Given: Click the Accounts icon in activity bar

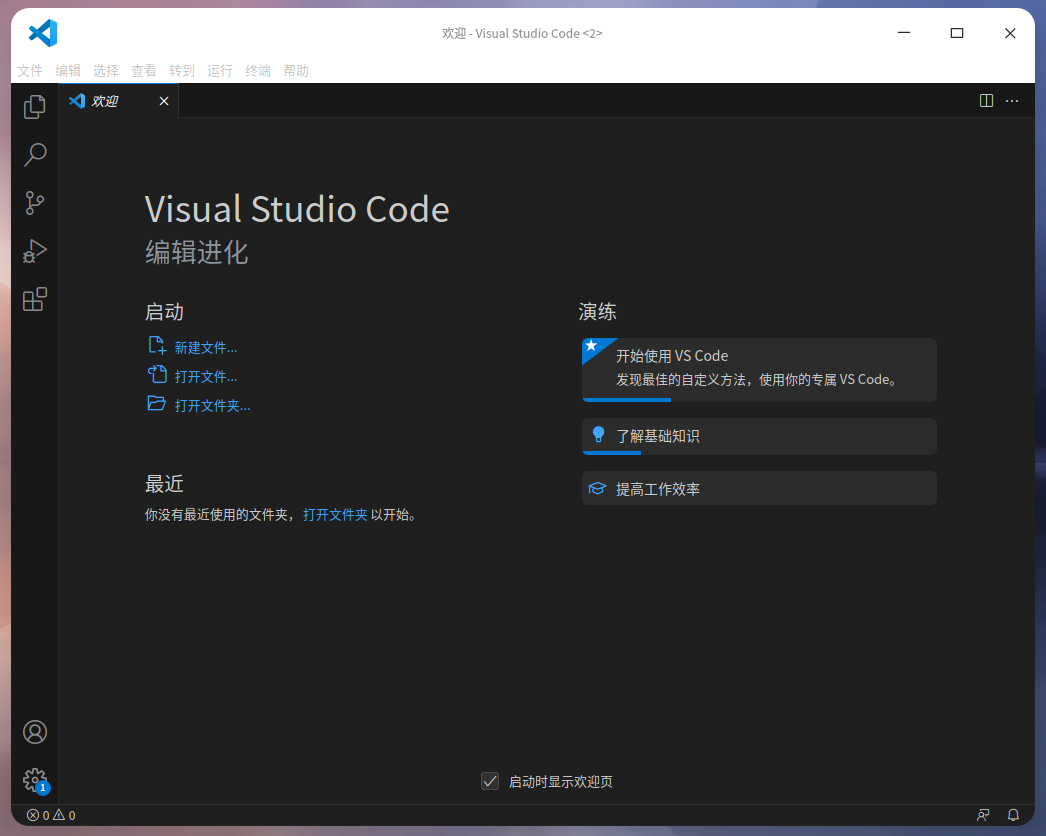Looking at the screenshot, I should tap(35, 732).
